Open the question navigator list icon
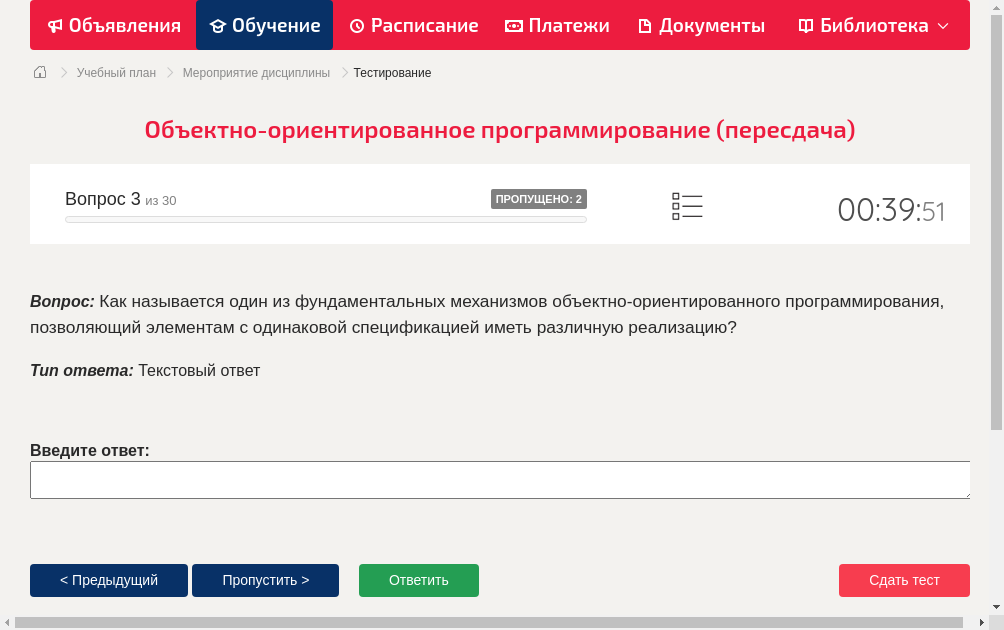The width and height of the screenshot is (1004, 630). point(687,206)
